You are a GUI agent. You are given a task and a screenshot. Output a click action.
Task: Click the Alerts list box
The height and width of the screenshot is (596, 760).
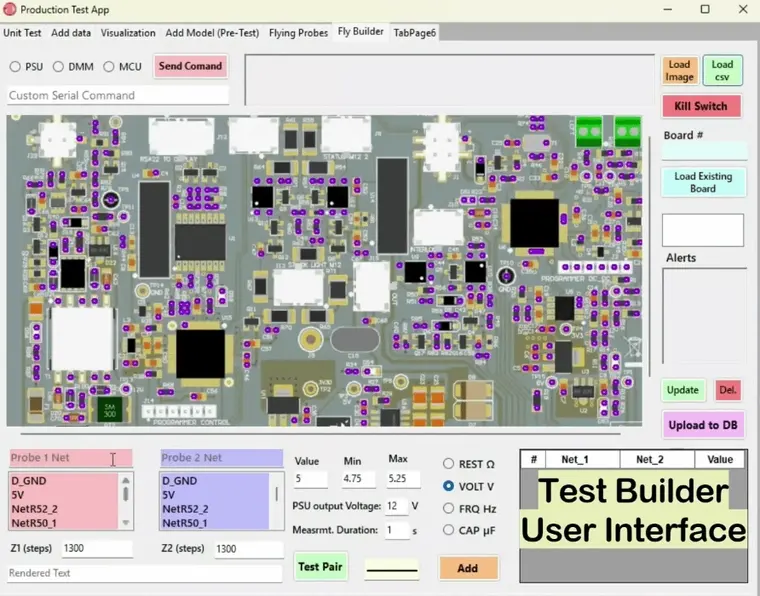[704, 316]
